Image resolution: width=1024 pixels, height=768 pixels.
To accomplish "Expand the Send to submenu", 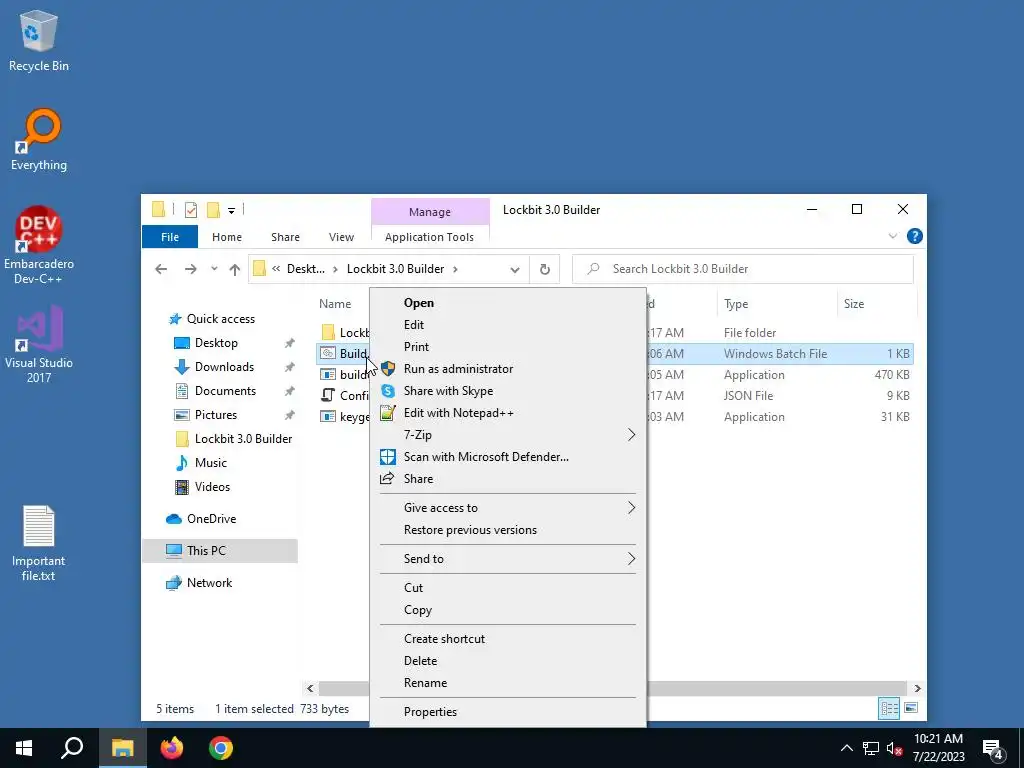I will pos(508,559).
